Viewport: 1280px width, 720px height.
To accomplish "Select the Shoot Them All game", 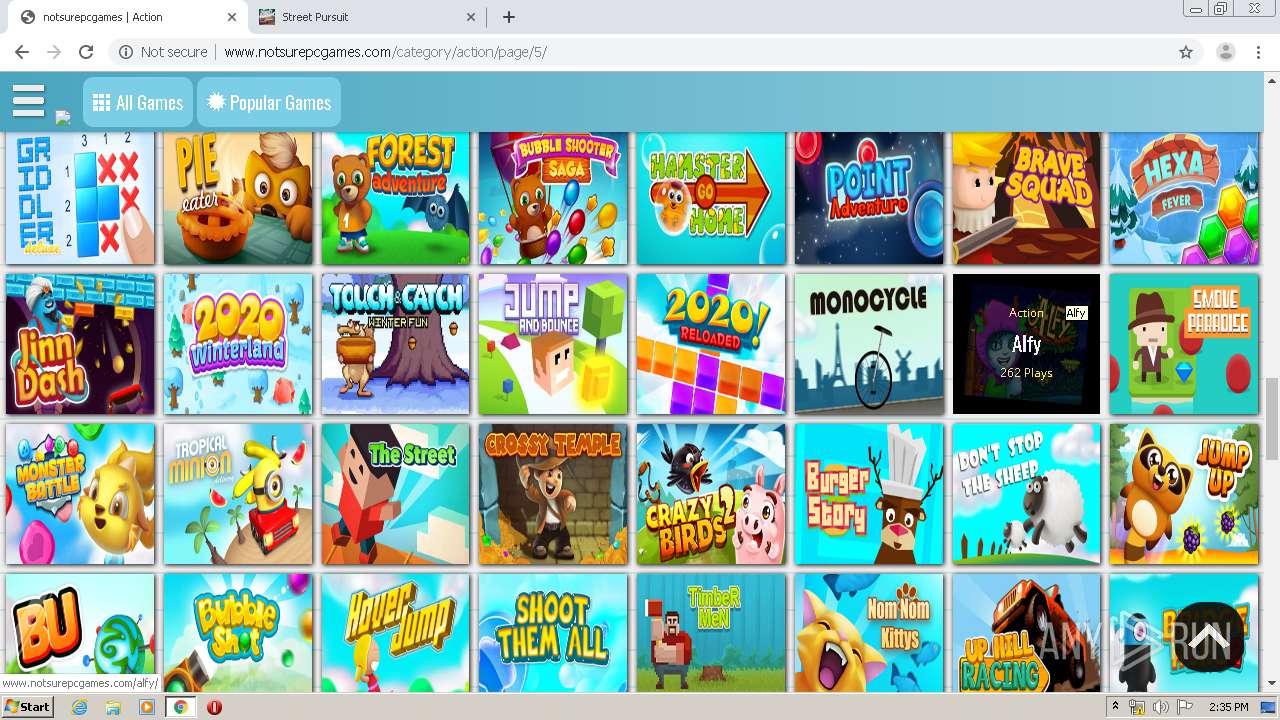I will pos(553,633).
